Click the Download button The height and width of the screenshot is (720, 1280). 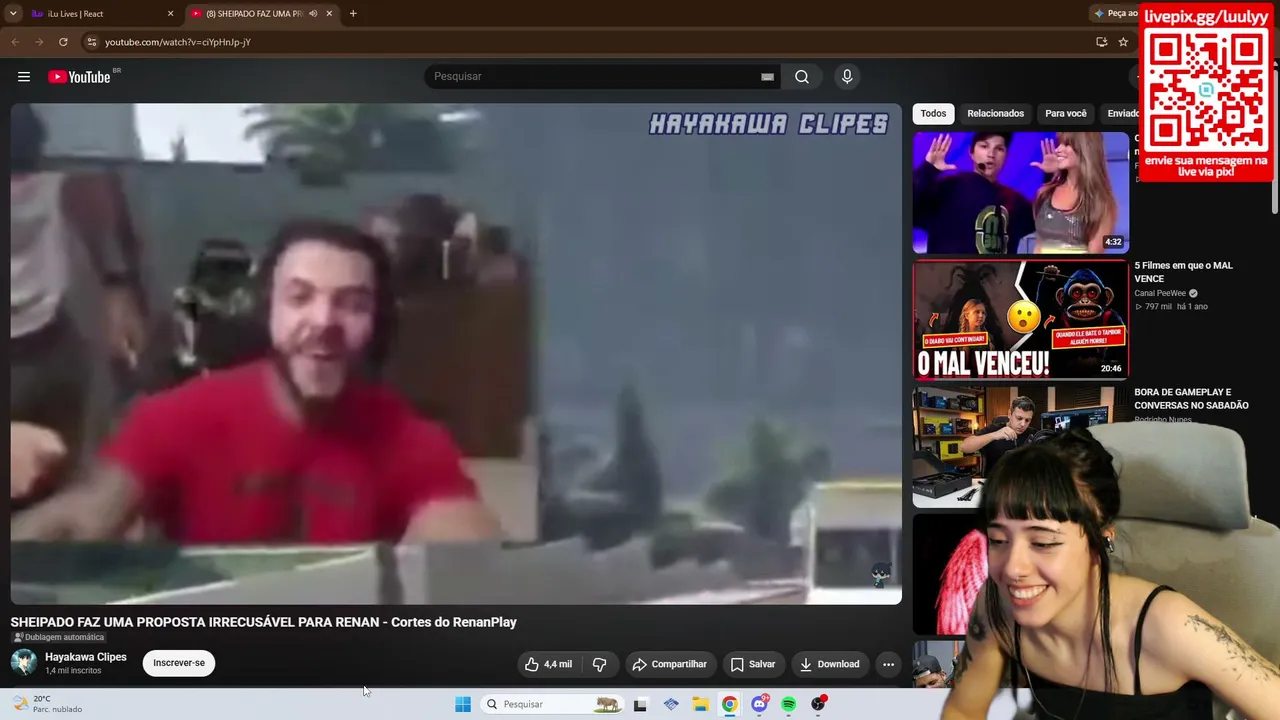point(830,664)
